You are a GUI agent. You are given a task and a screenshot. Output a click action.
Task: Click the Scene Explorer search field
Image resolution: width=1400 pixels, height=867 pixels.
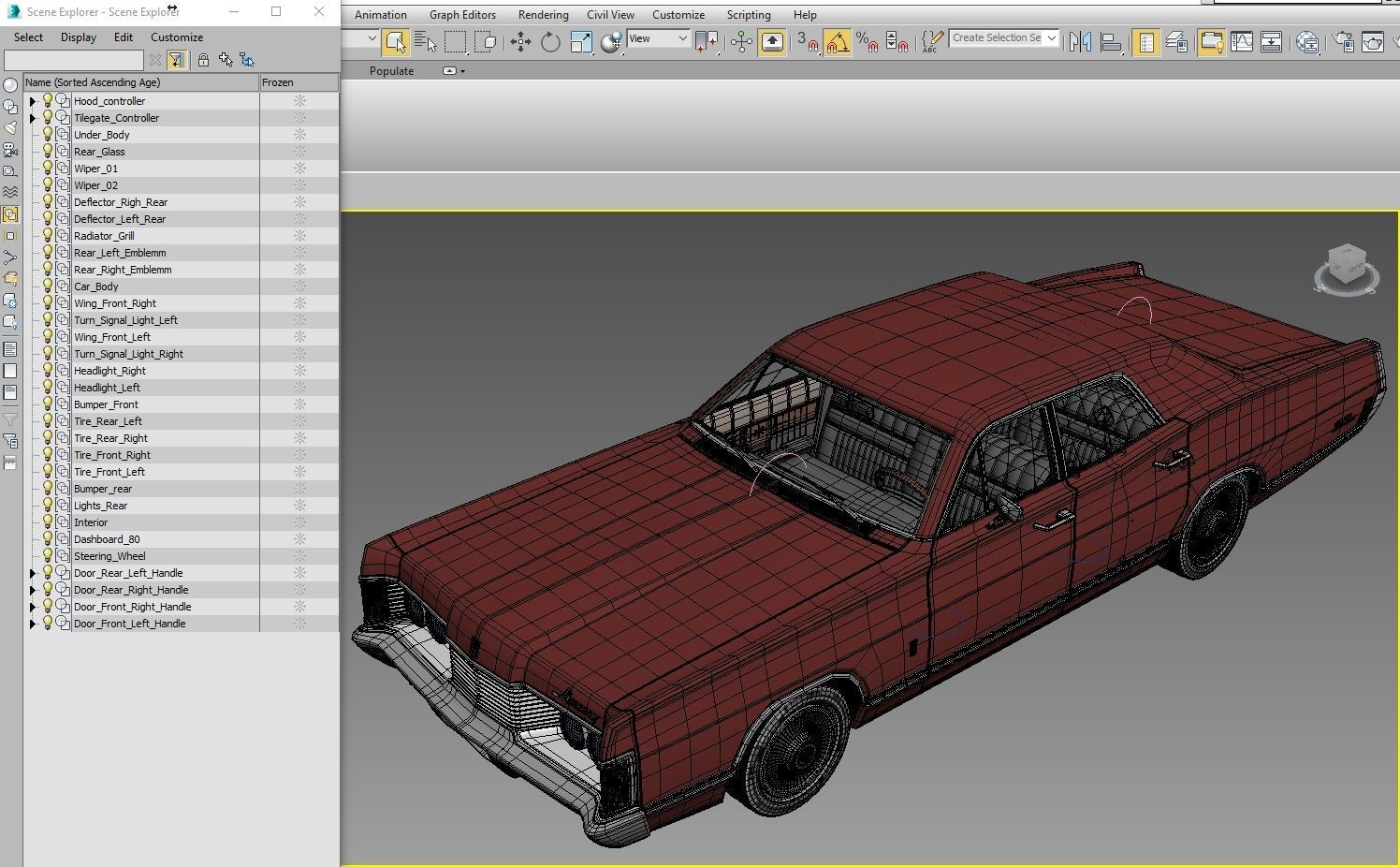point(73,60)
